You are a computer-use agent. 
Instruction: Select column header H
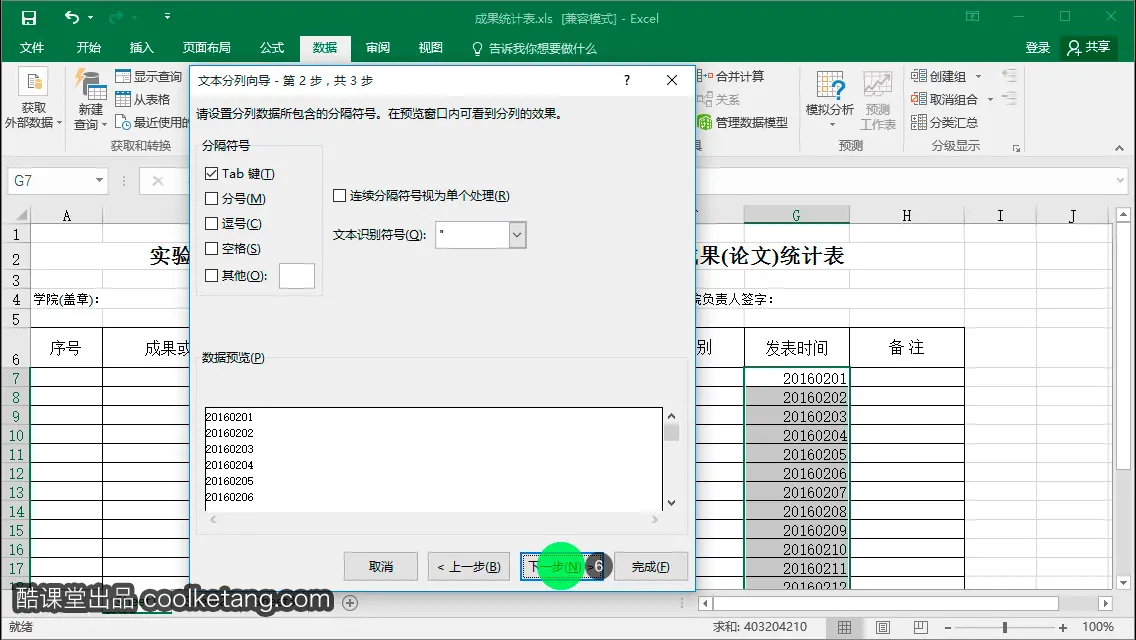tap(906, 215)
